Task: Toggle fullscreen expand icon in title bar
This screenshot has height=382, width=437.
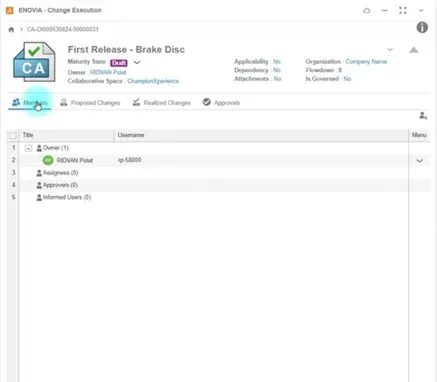Action: [403, 11]
